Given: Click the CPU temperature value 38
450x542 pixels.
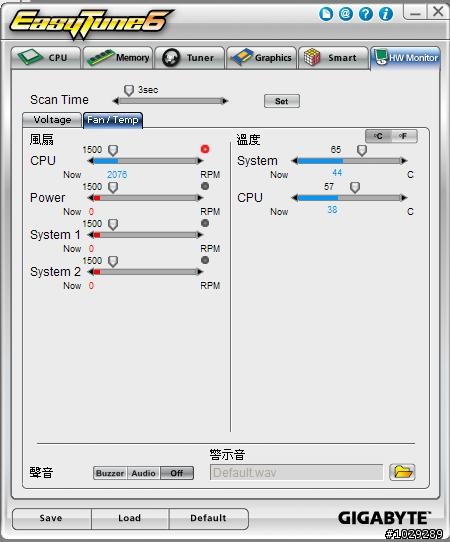Looking at the screenshot, I should pyautogui.click(x=332, y=209).
